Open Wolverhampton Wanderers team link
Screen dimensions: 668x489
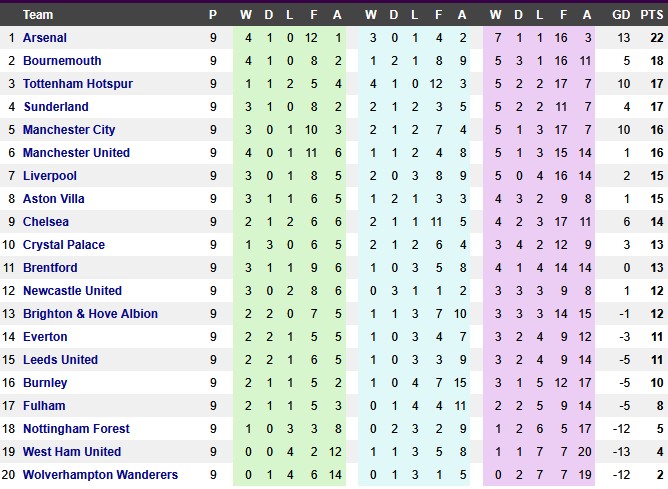coord(100,475)
